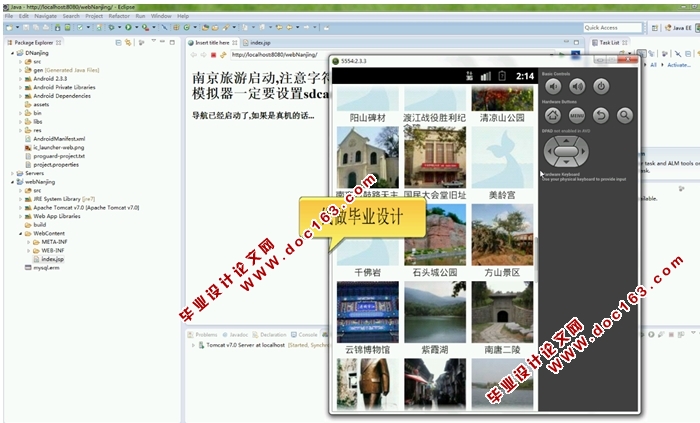Viewport: 700px width, 423px height.
Task: Expand the gen Generated Java Files folder
Action: pos(21,70)
